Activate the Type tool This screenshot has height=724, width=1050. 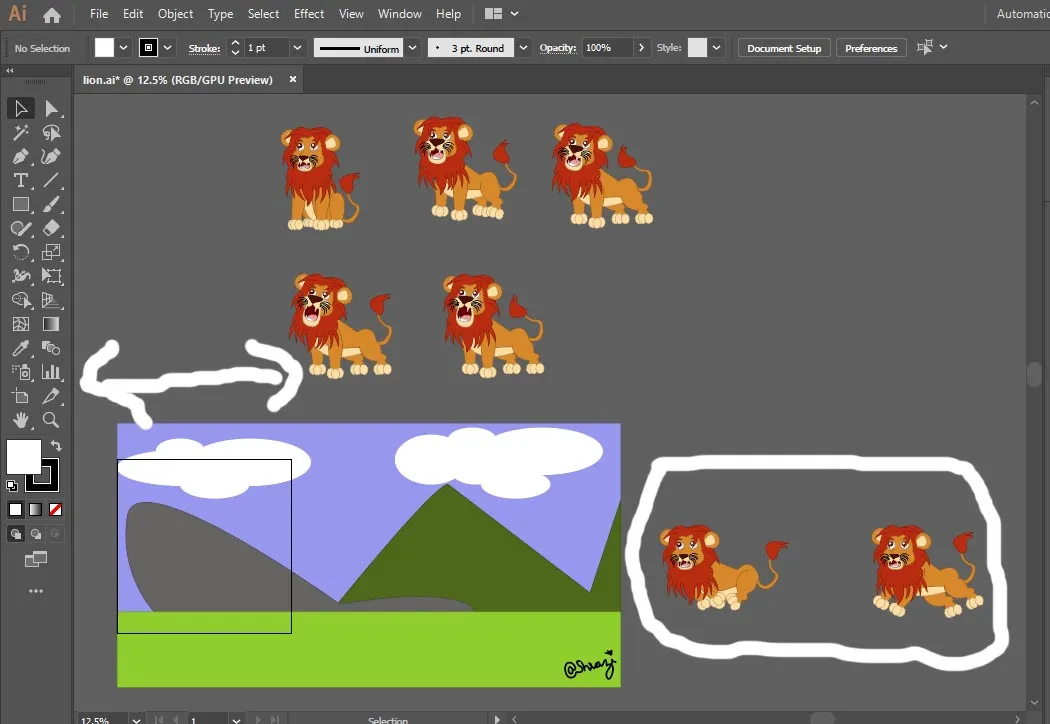pos(21,180)
